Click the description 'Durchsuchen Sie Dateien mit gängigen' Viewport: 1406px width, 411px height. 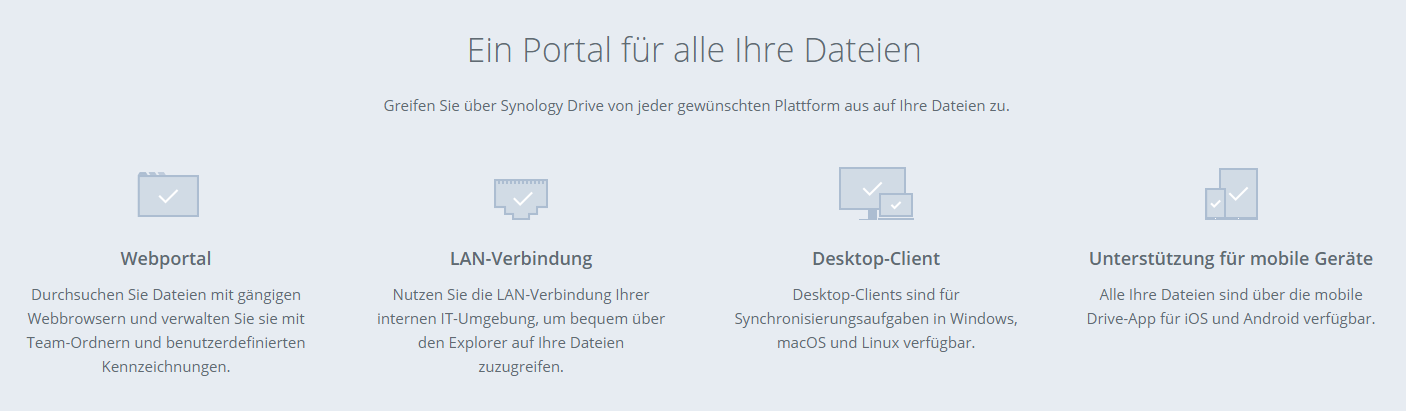pyautogui.click(x=166, y=331)
